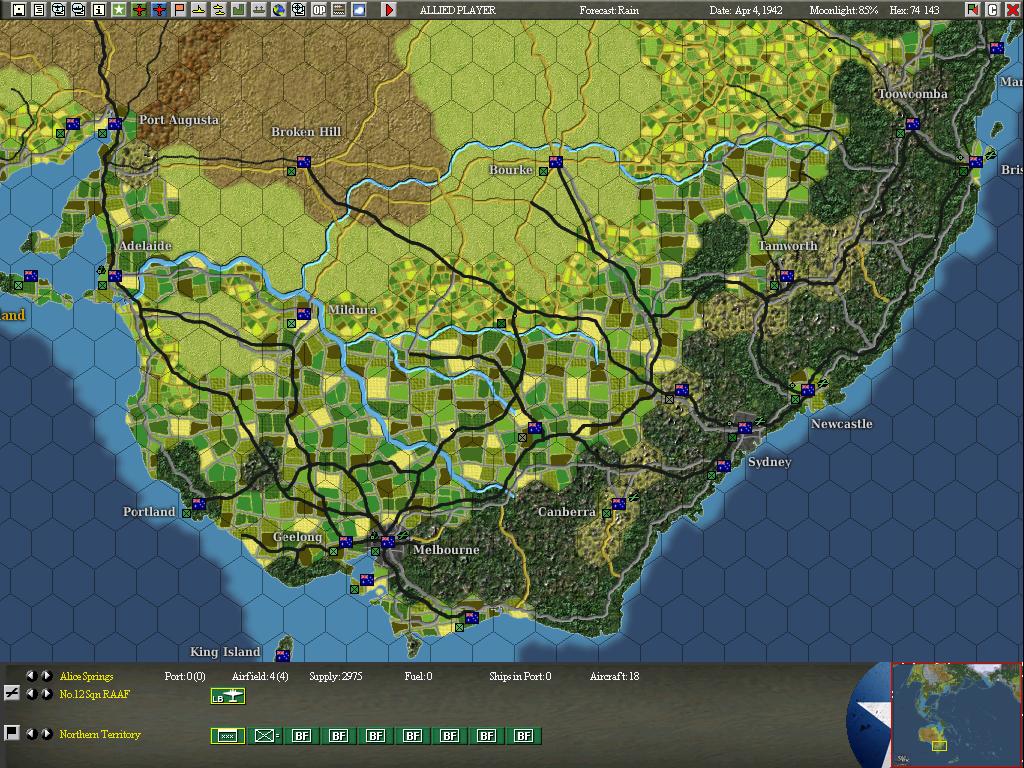Select the infantry unit icon next to XXX
1024x768 pixels.
(264, 736)
